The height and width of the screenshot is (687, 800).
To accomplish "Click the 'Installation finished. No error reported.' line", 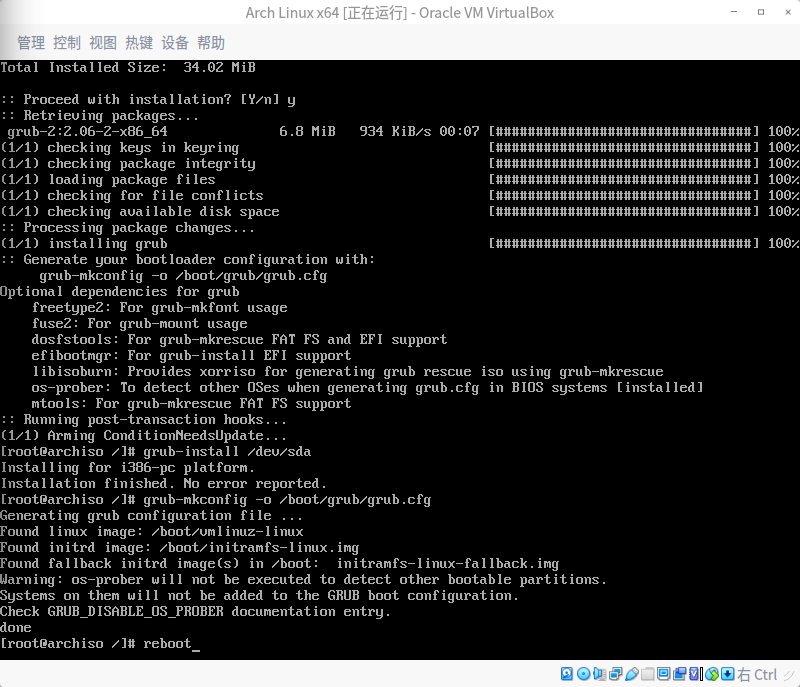I will [x=163, y=484].
